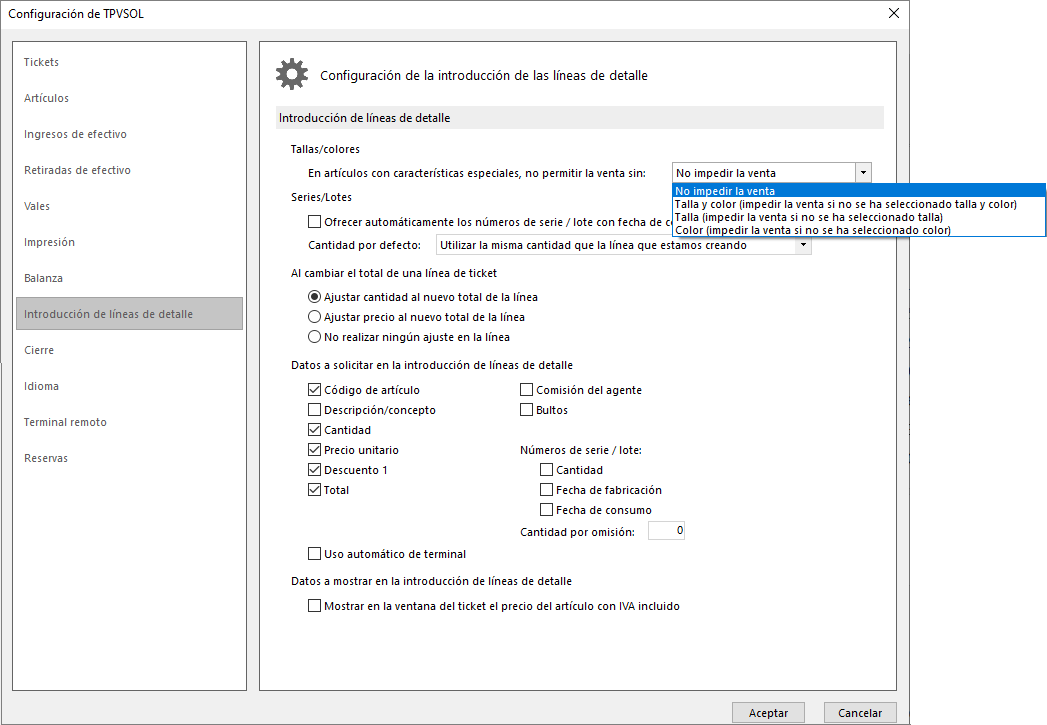Uncheck the 'Código de artículo' checkbox
Image resolution: width=1047 pixels, height=725 pixels.
(x=315, y=390)
